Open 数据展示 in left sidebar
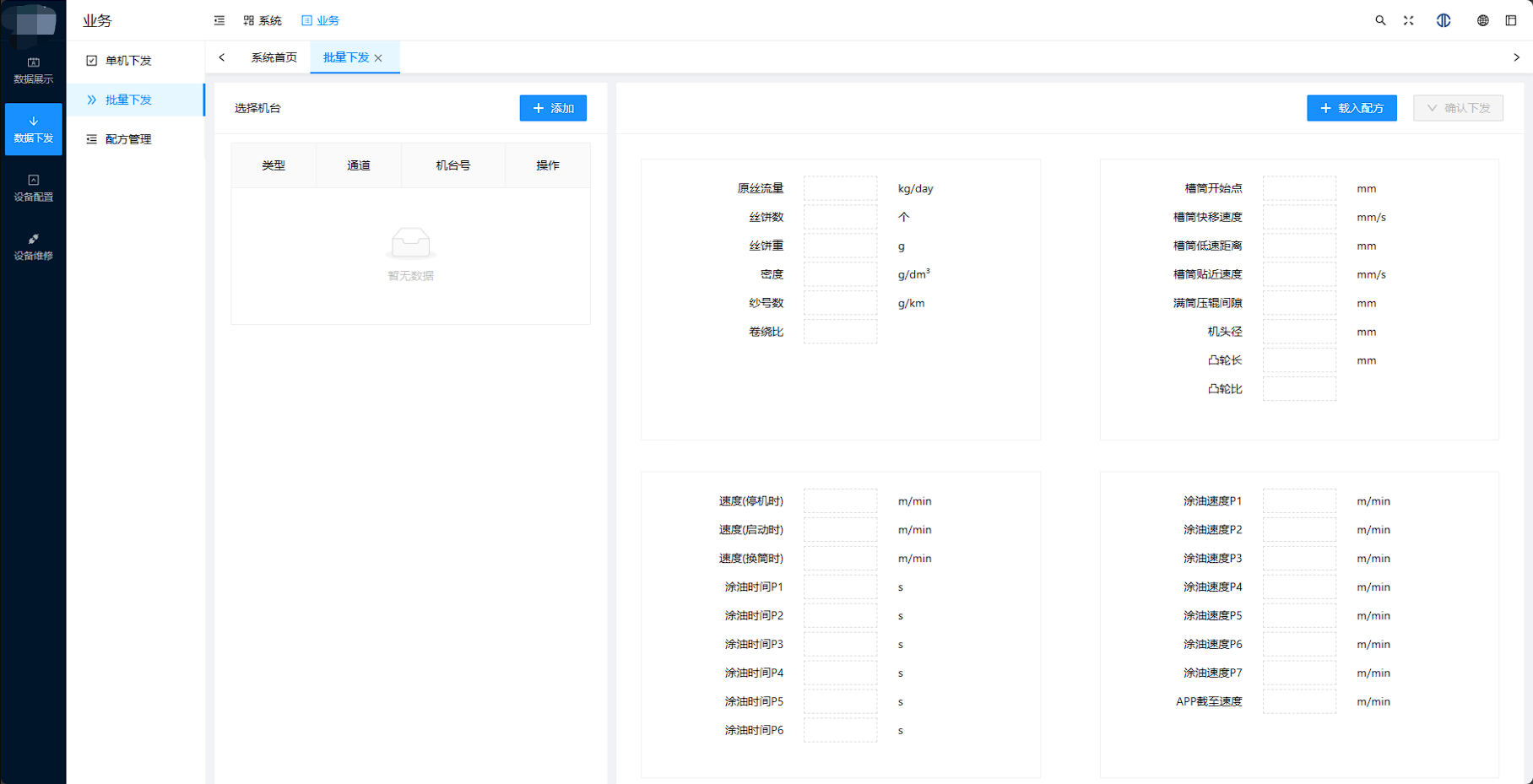 point(33,70)
